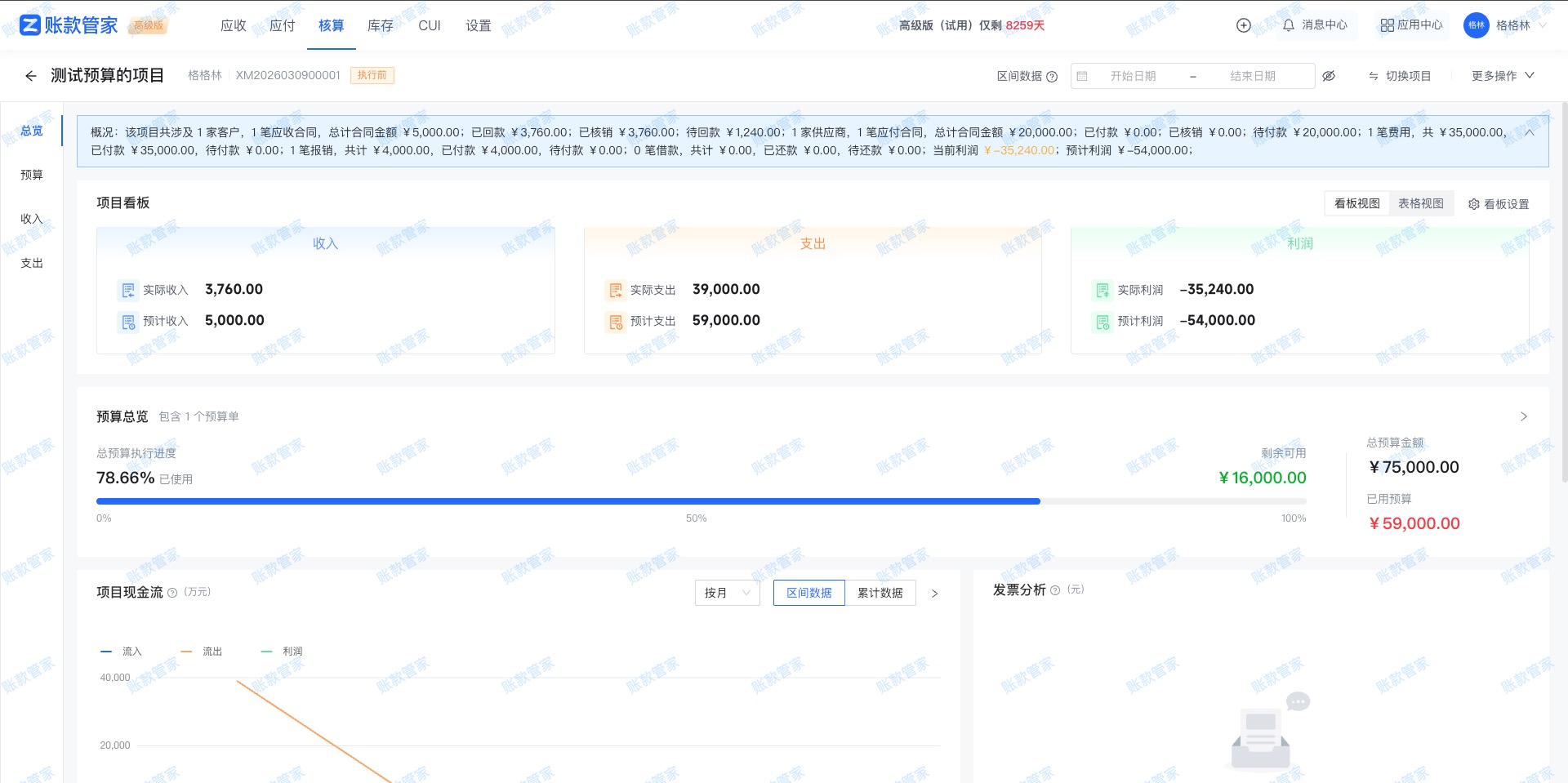This screenshot has width=1568, height=783.
Task: Click help icon next to 项目现金流
Action: click(172, 593)
